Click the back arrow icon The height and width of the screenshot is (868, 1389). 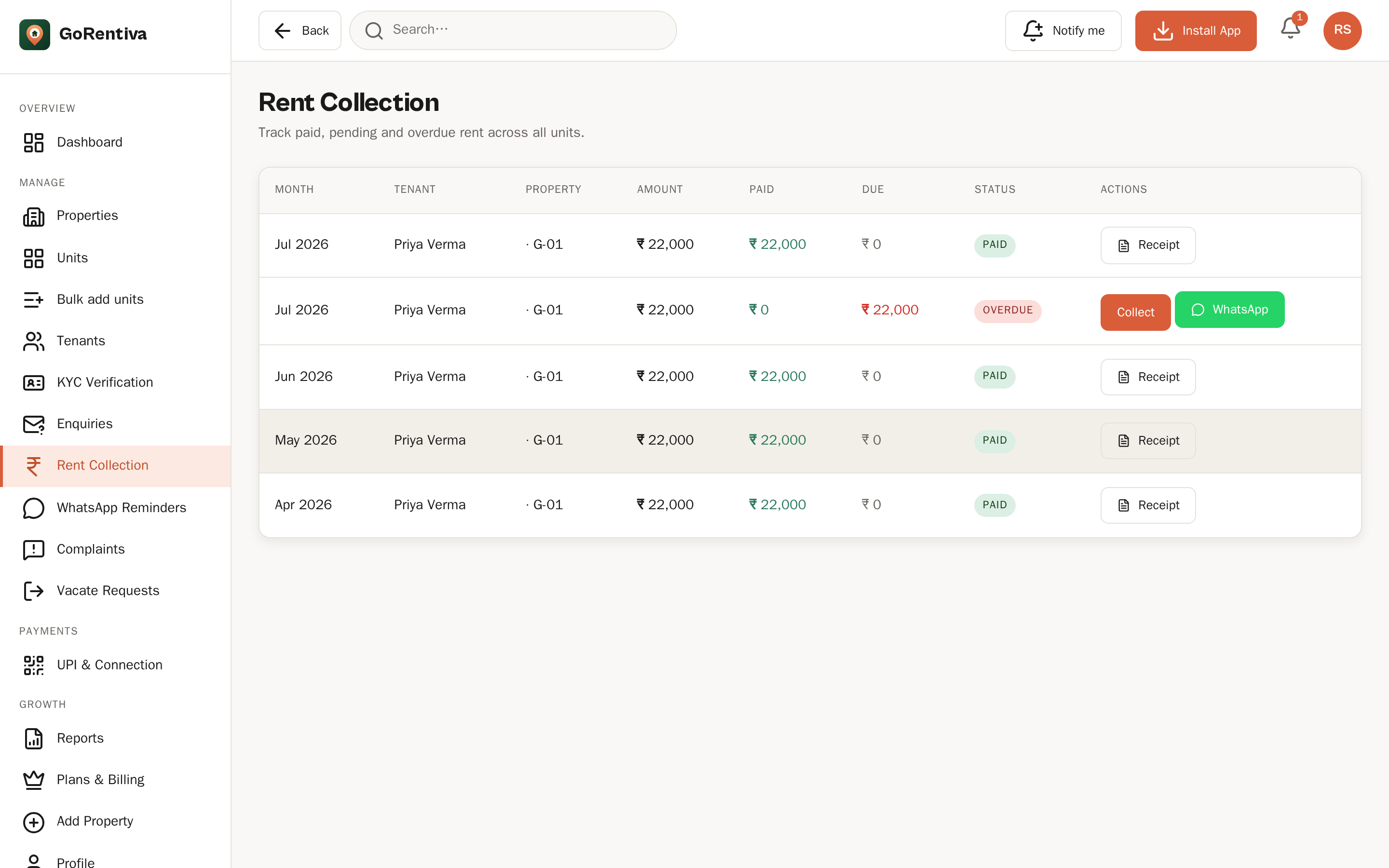tap(283, 30)
